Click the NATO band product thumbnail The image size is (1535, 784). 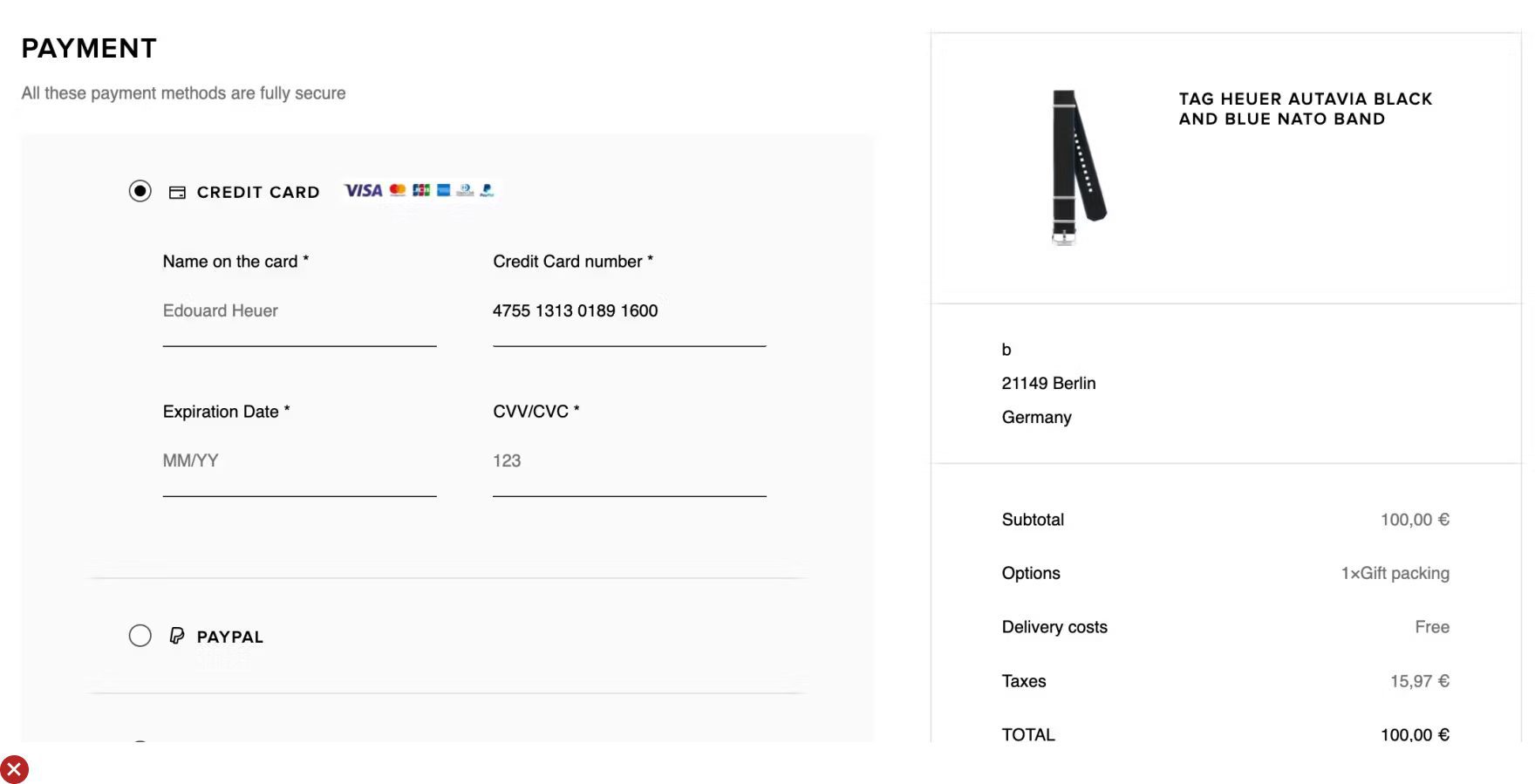[1078, 166]
